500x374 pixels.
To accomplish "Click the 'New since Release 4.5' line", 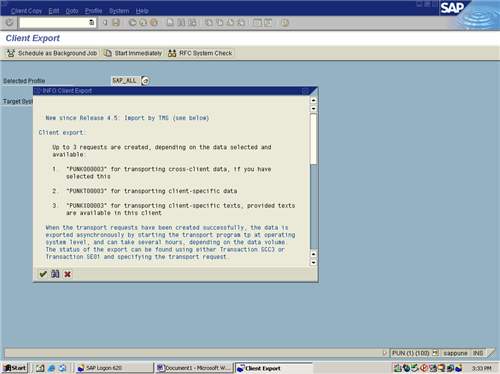I will coord(127,118).
